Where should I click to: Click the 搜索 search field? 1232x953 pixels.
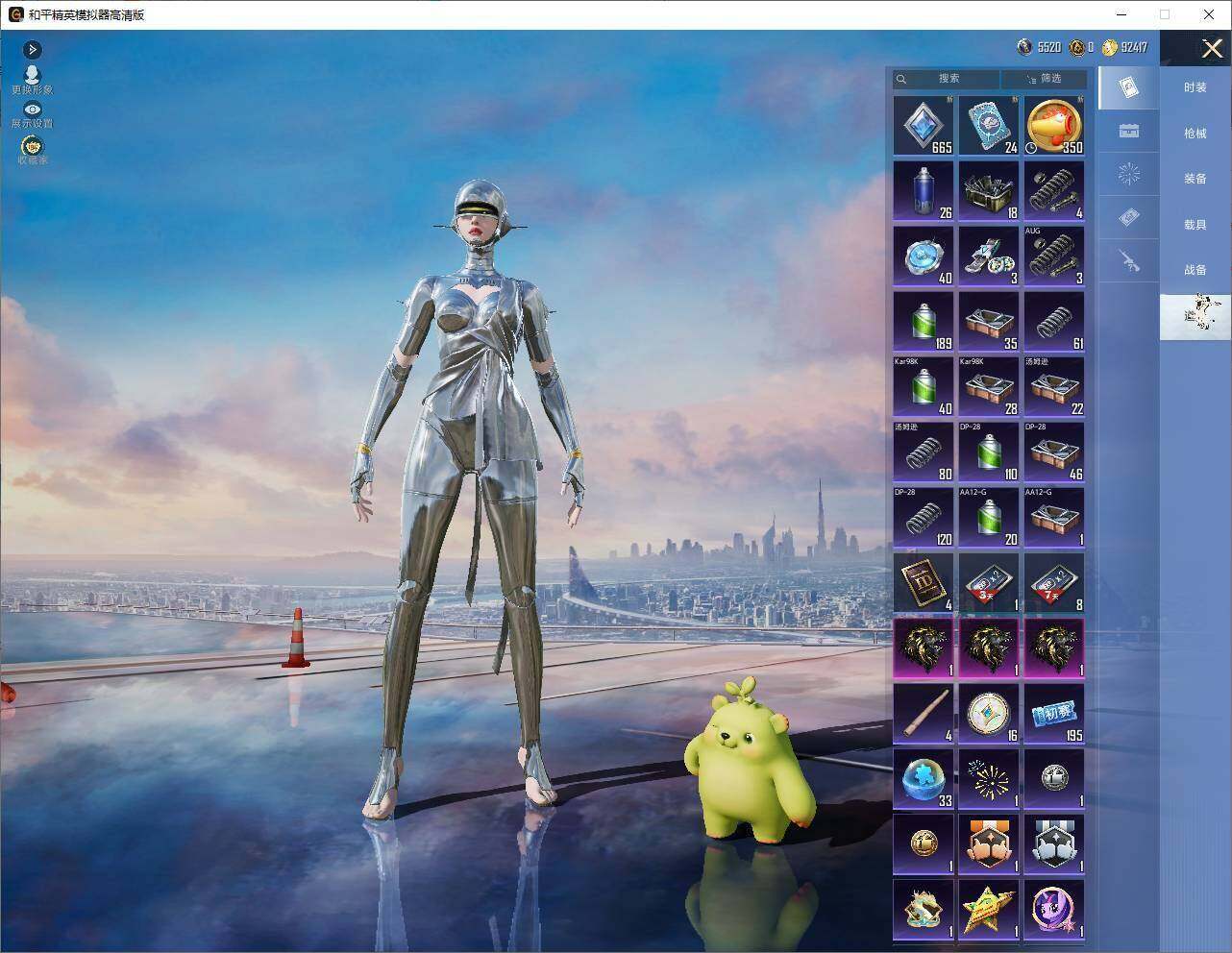click(947, 79)
